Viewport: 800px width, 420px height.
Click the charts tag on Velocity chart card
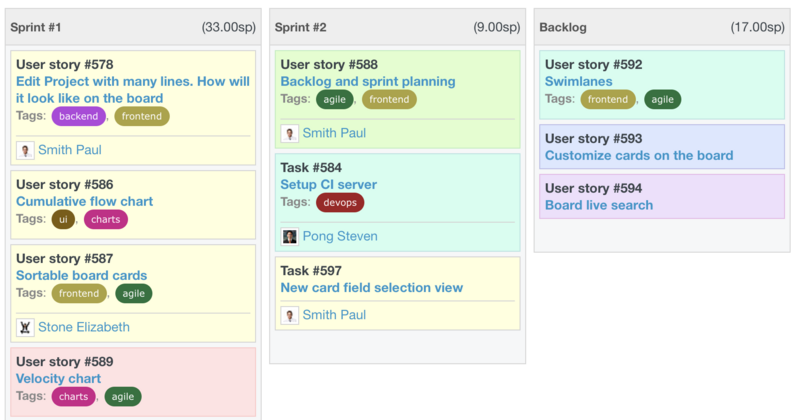(73, 397)
